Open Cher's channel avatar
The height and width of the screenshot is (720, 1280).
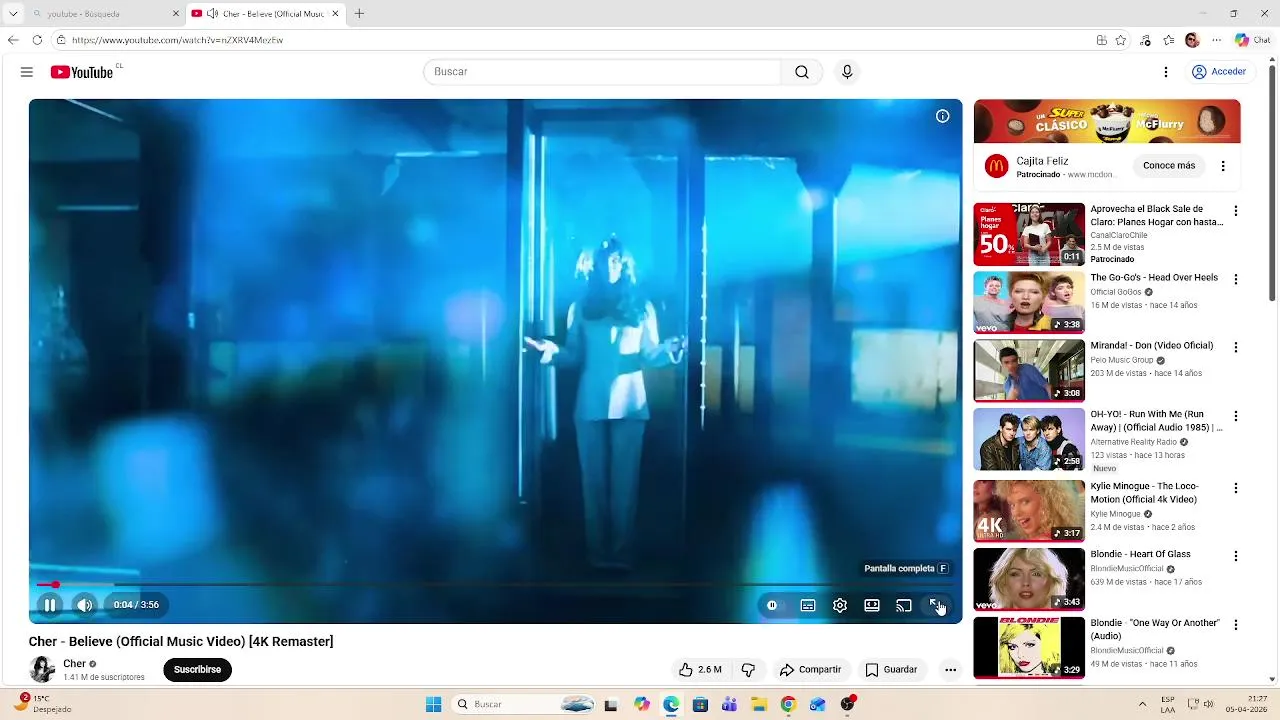(42, 669)
